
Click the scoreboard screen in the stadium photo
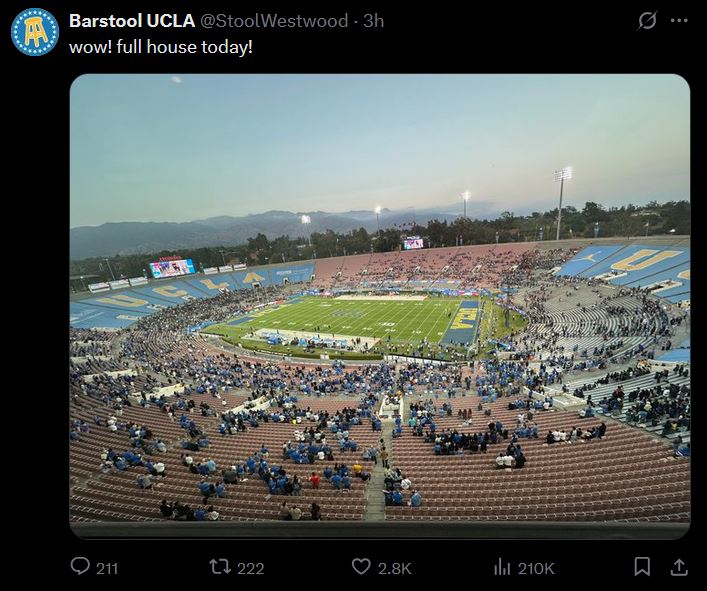tap(172, 268)
